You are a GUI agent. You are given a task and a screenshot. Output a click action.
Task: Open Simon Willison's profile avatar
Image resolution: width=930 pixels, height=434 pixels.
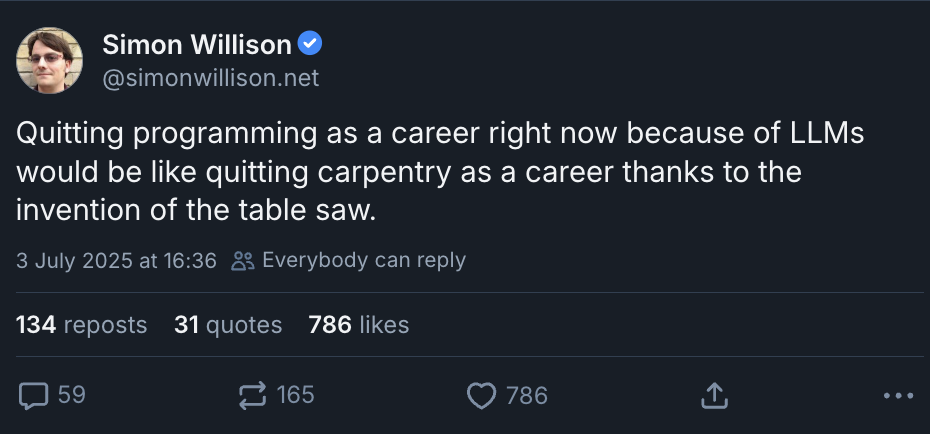(49, 60)
